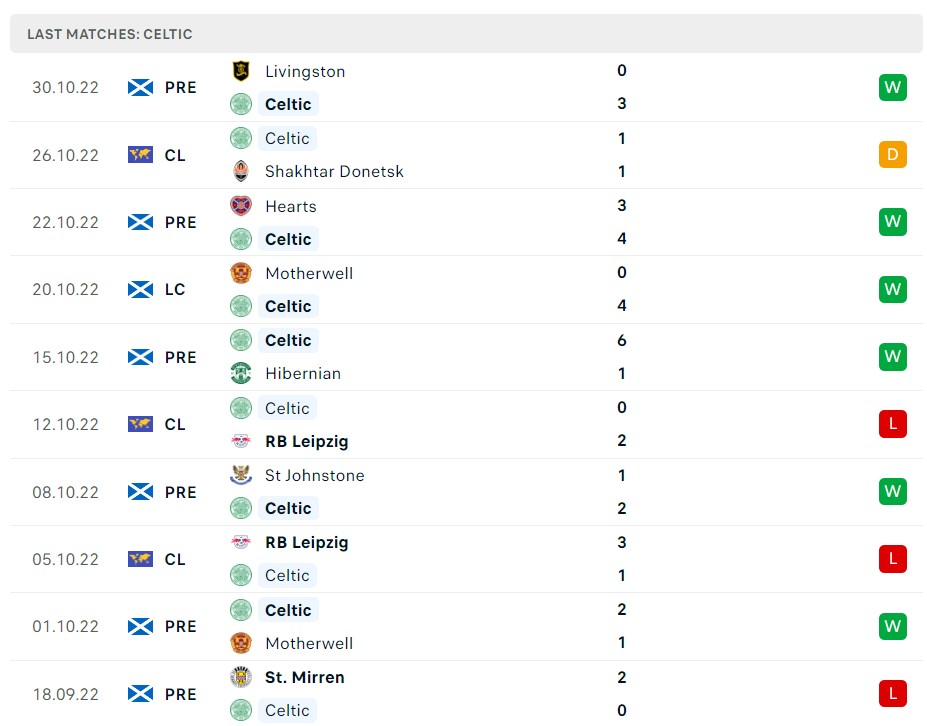Open the Hibernian team name link
Viewport: 927px width, 726px height.
click(x=303, y=373)
